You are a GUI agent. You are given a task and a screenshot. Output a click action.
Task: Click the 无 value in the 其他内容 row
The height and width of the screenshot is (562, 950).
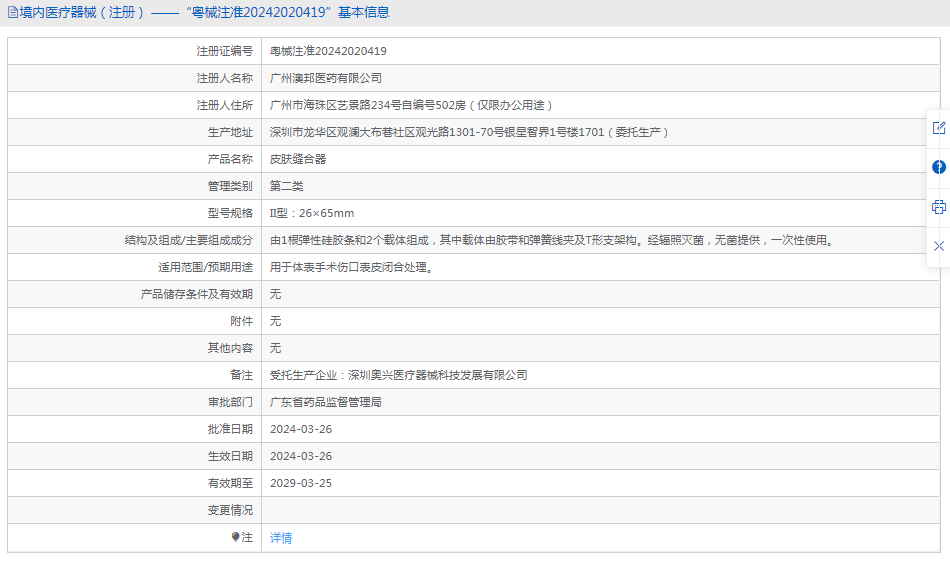(275, 348)
